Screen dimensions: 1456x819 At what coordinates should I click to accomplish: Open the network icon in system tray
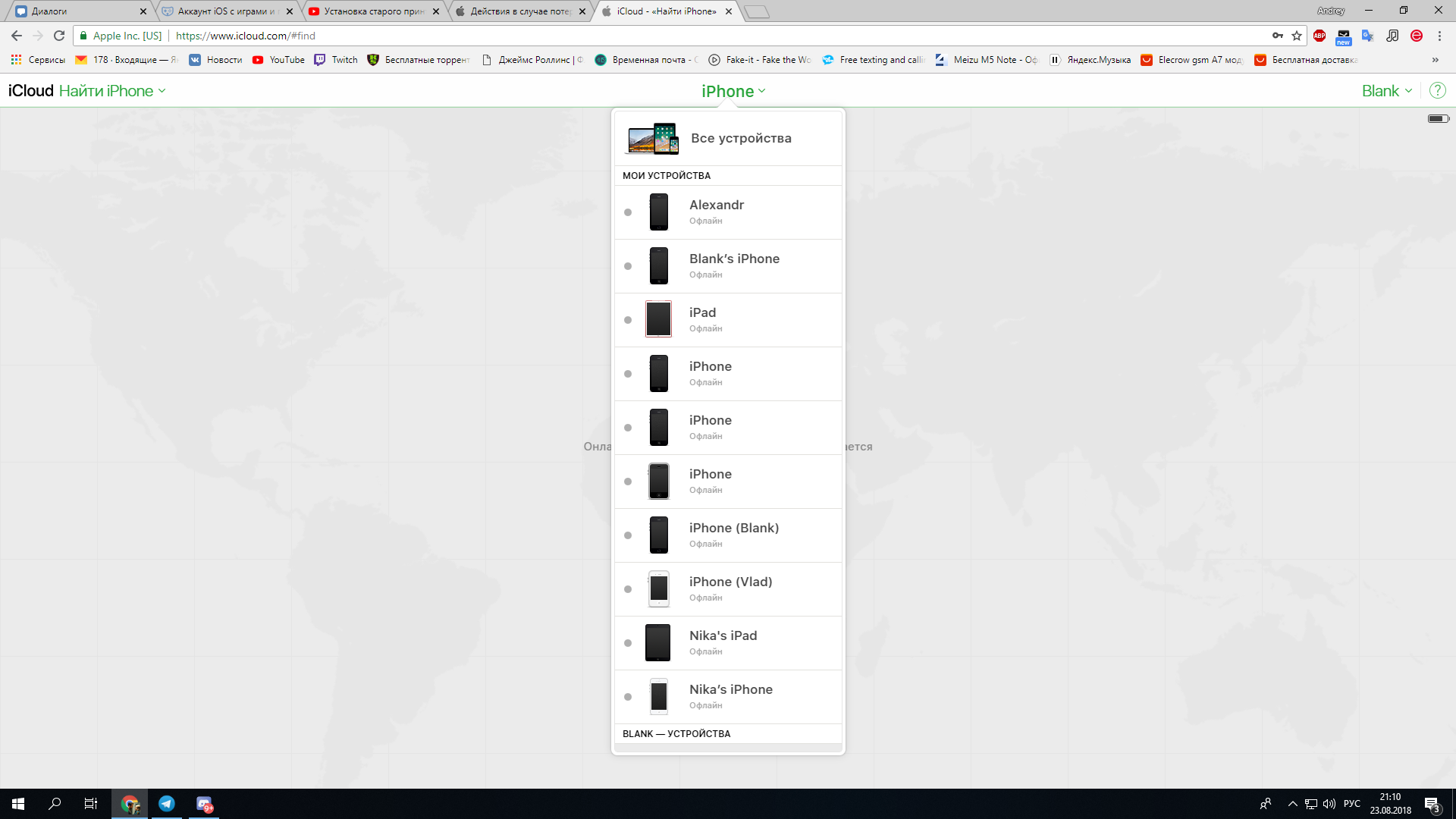click(x=1311, y=804)
